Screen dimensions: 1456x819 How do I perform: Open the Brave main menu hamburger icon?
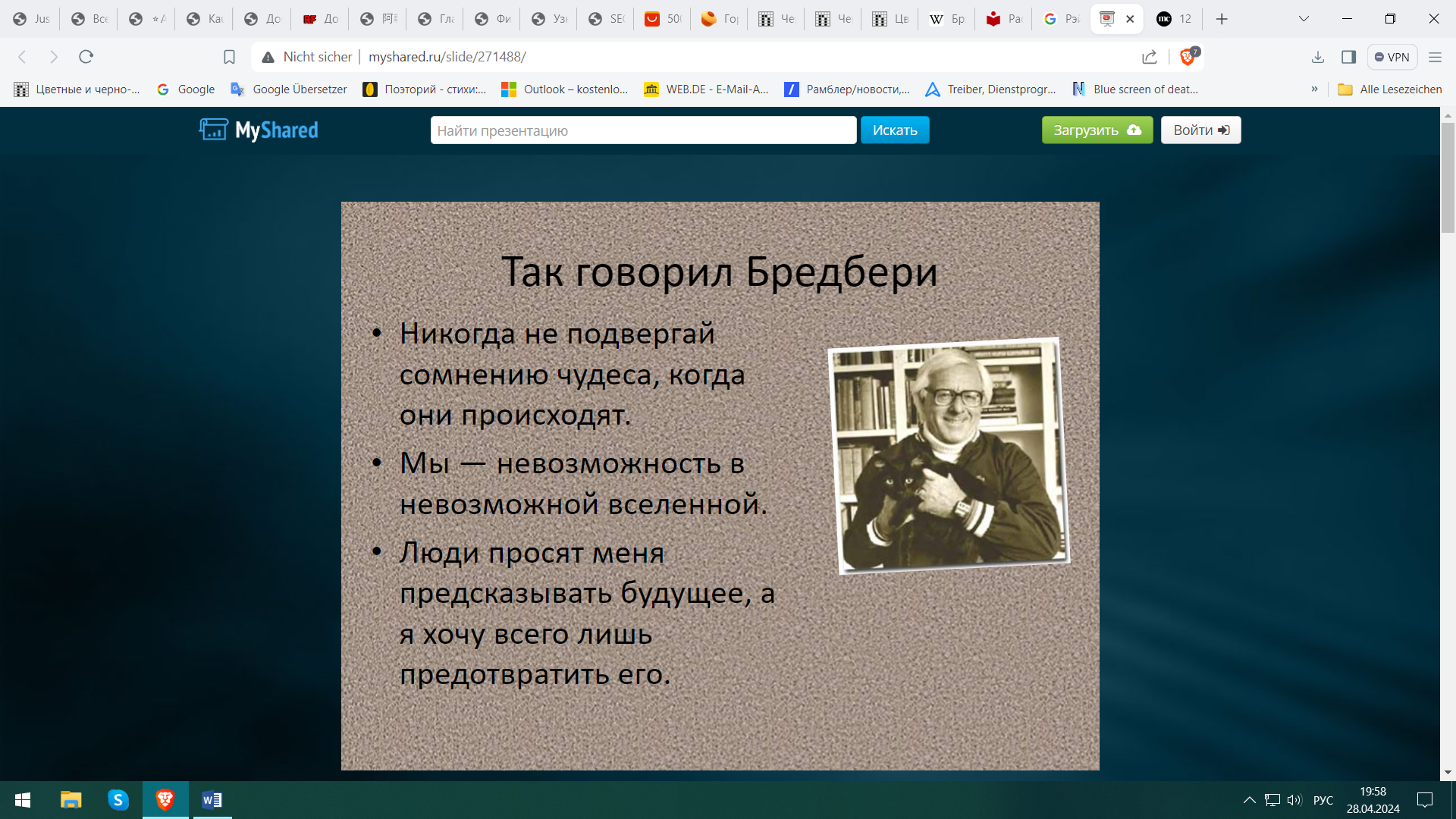1435,57
